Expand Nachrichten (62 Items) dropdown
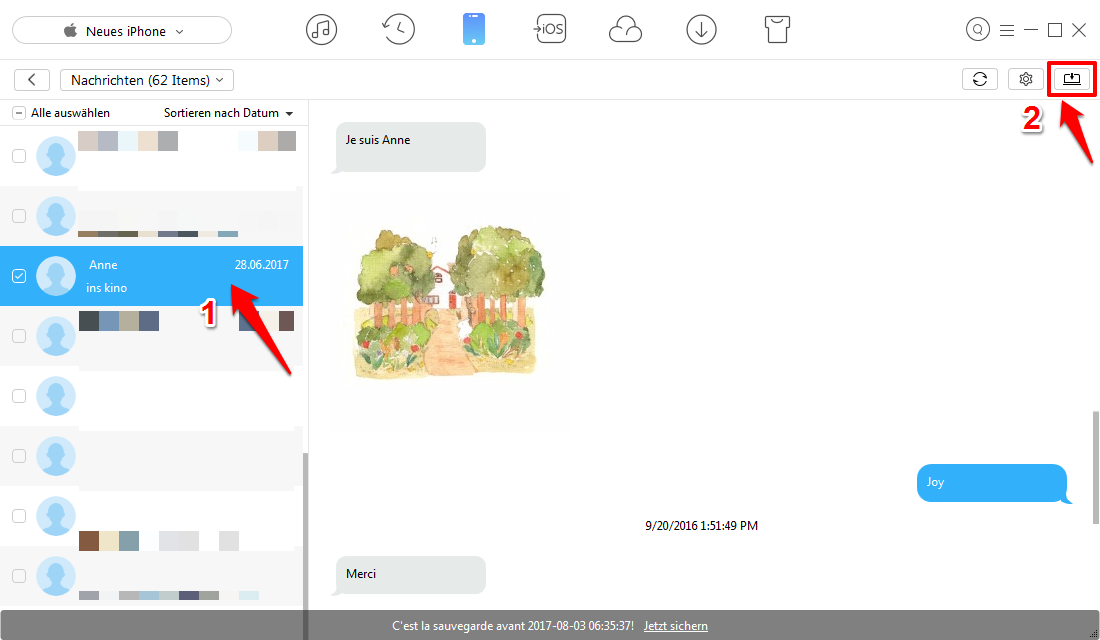1100x640 pixels. click(147, 80)
